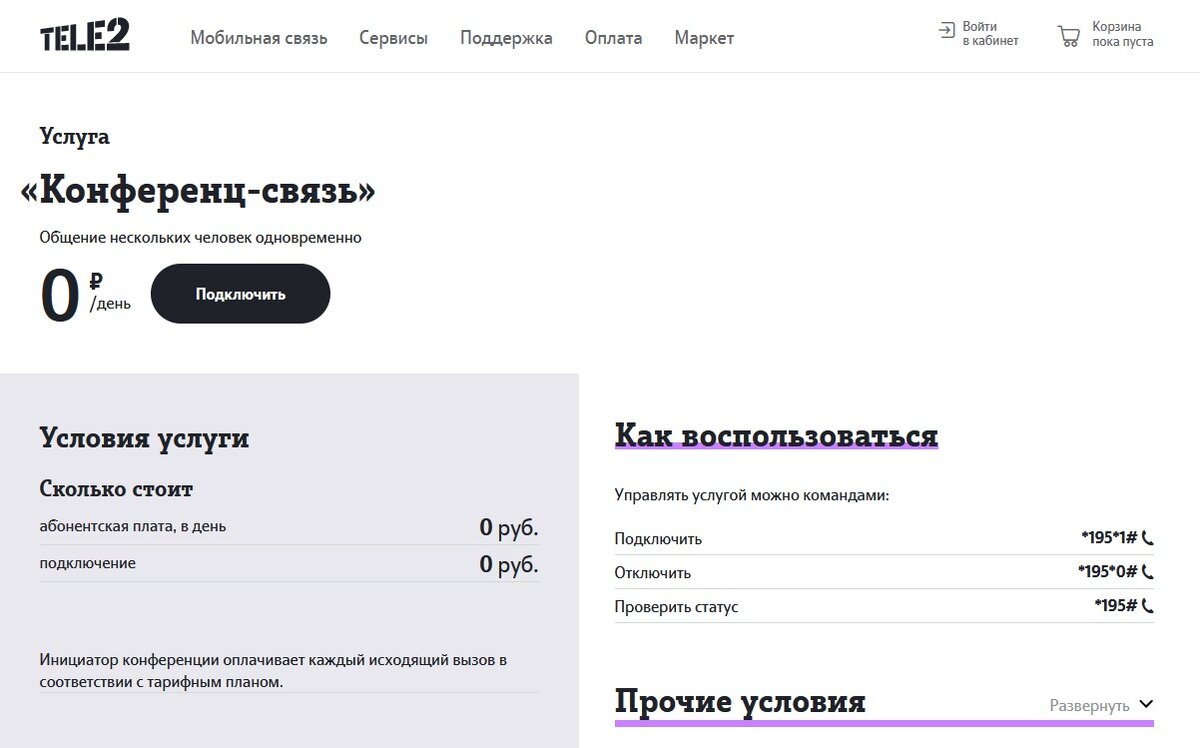Open the Сервисы menu
The height and width of the screenshot is (748, 1200).
(x=394, y=38)
